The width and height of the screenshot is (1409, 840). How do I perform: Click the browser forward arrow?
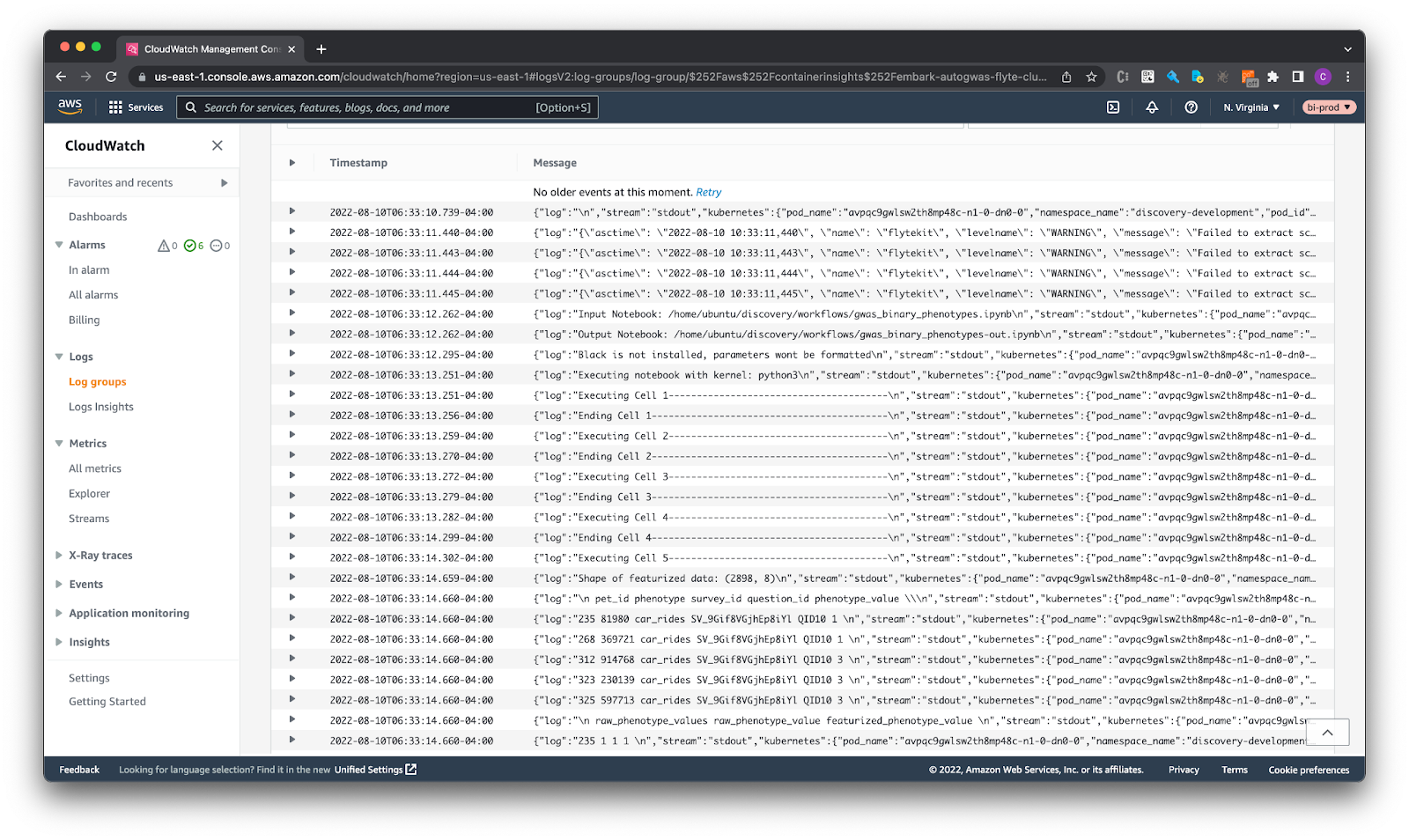click(85, 77)
